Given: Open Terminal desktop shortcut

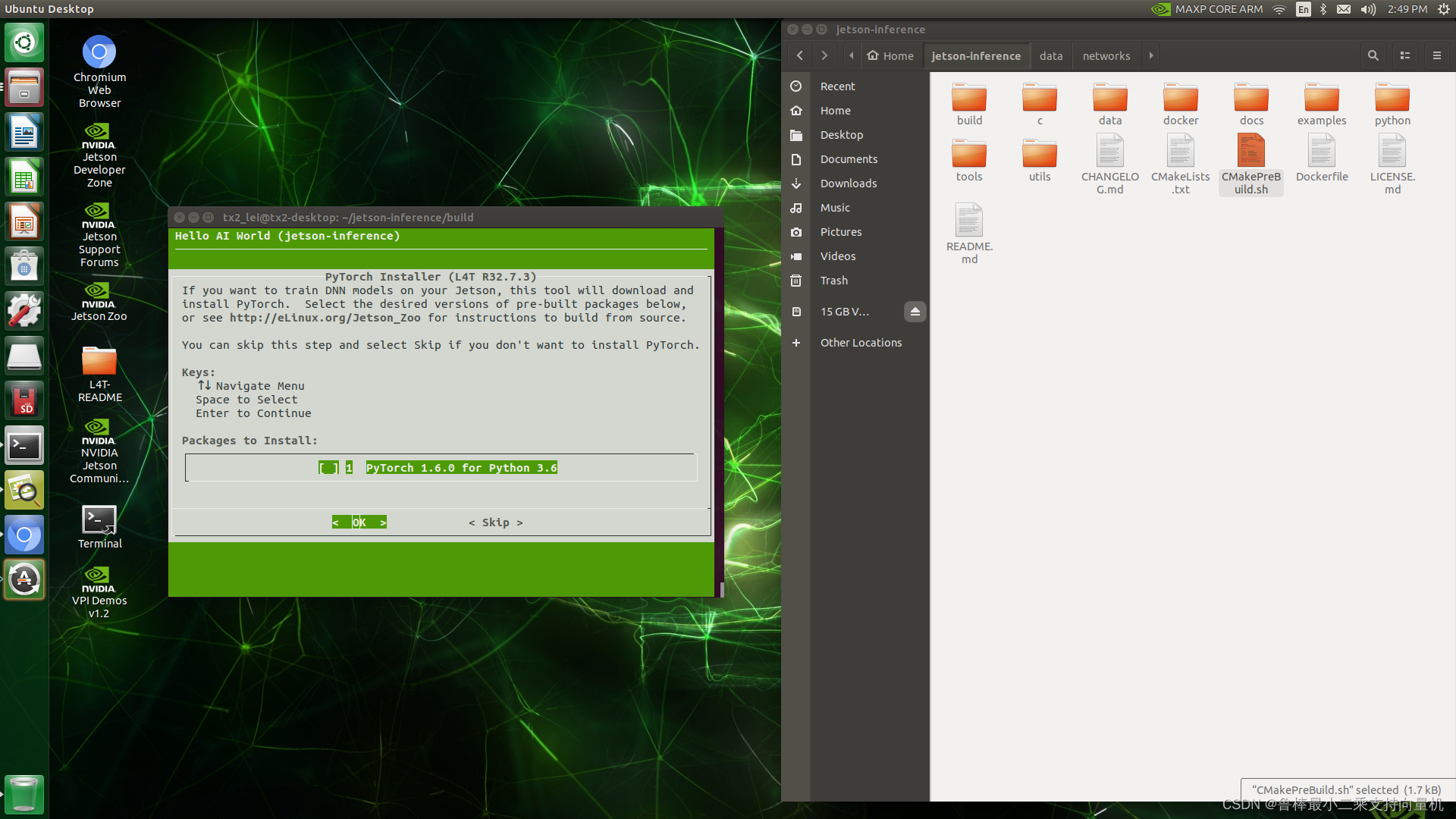Looking at the screenshot, I should (x=99, y=527).
